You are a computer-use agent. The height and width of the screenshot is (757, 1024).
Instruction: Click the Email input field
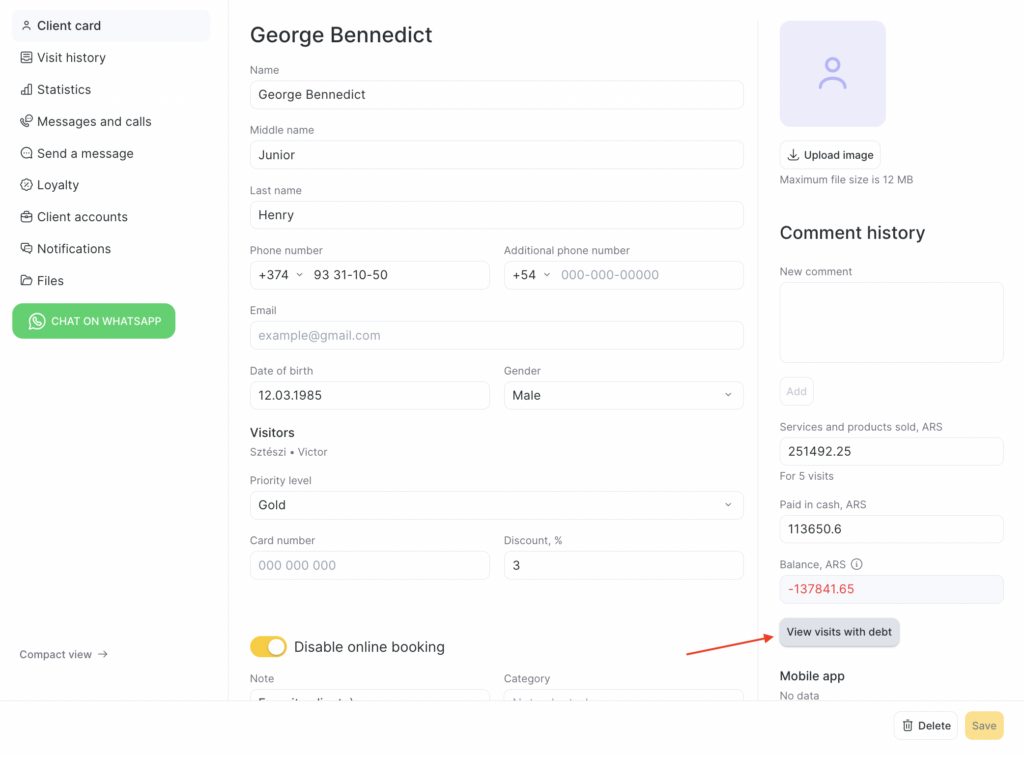(496, 335)
